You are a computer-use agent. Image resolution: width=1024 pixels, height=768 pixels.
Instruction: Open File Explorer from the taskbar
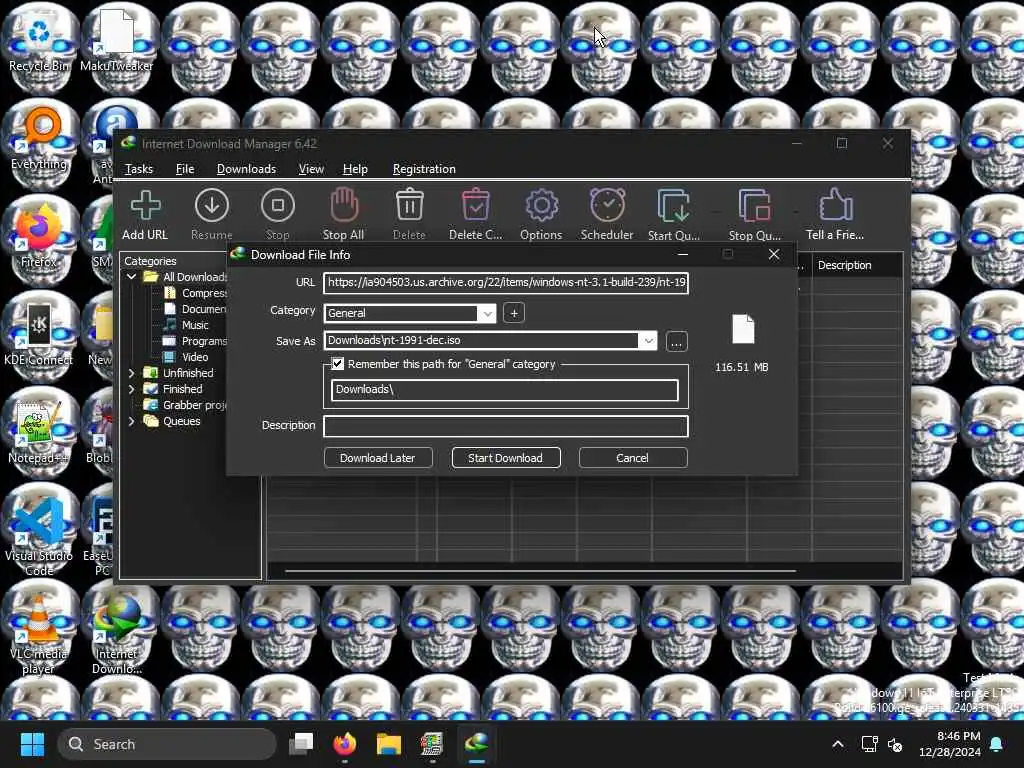pyautogui.click(x=389, y=744)
